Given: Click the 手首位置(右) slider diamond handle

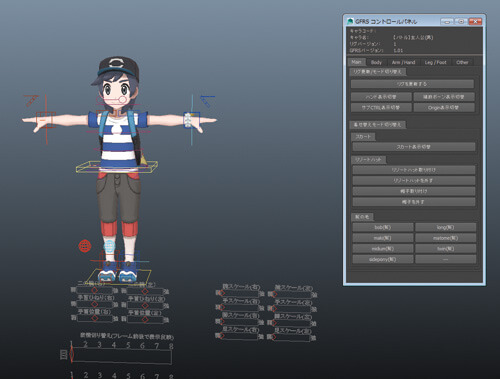Looking at the screenshot, I should click(x=95, y=318).
